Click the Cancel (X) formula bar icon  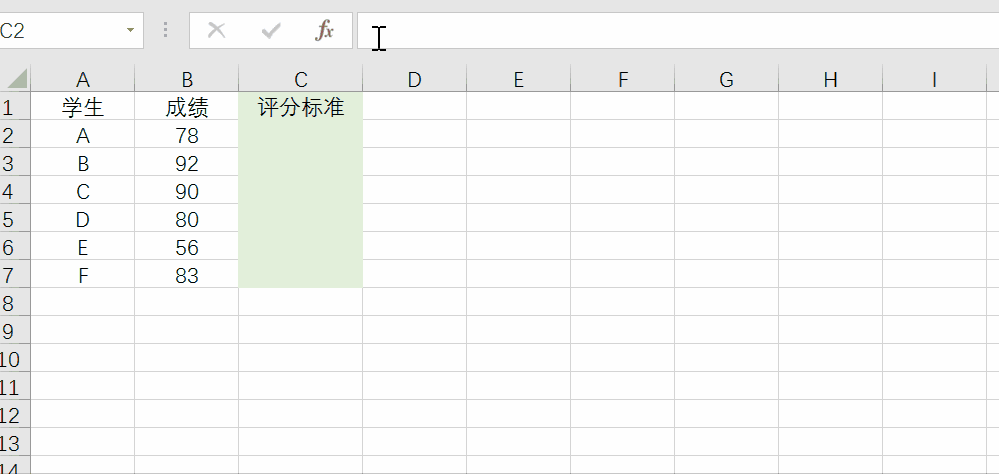216,31
